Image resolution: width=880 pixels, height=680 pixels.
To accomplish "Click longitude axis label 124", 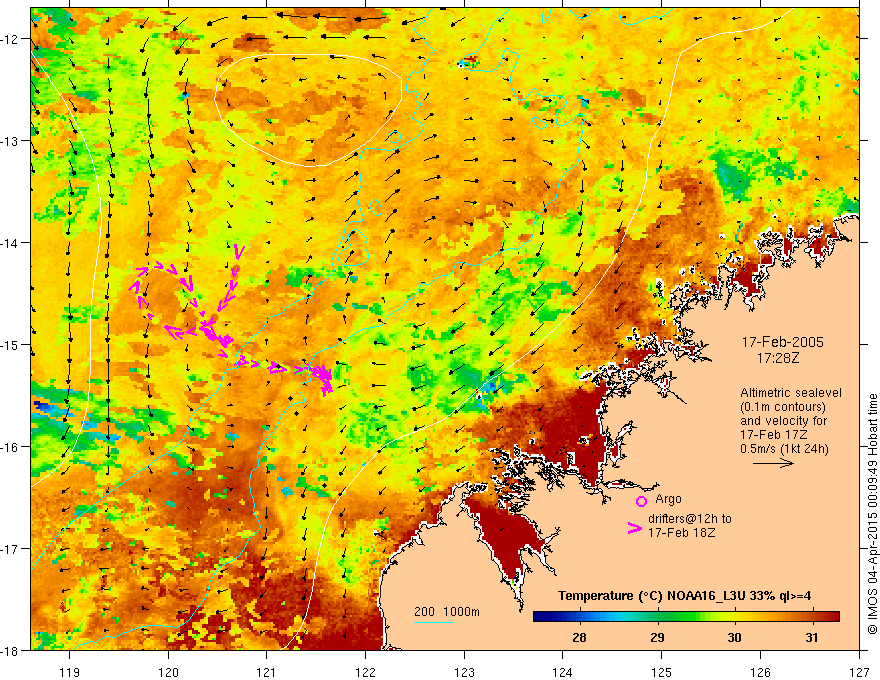I will [562, 672].
